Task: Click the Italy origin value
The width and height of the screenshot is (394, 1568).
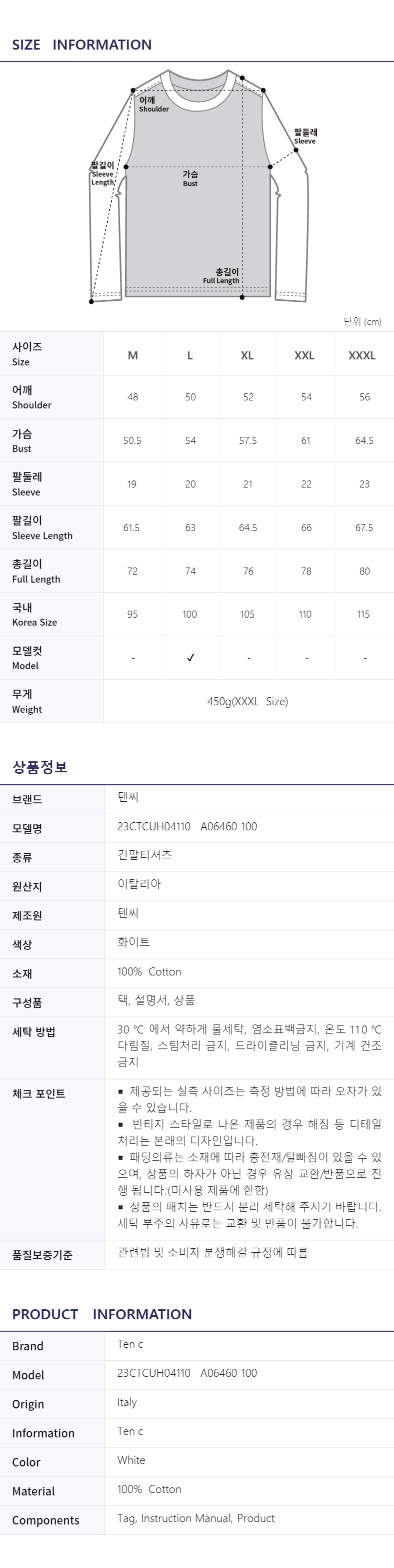Action: point(127,1402)
